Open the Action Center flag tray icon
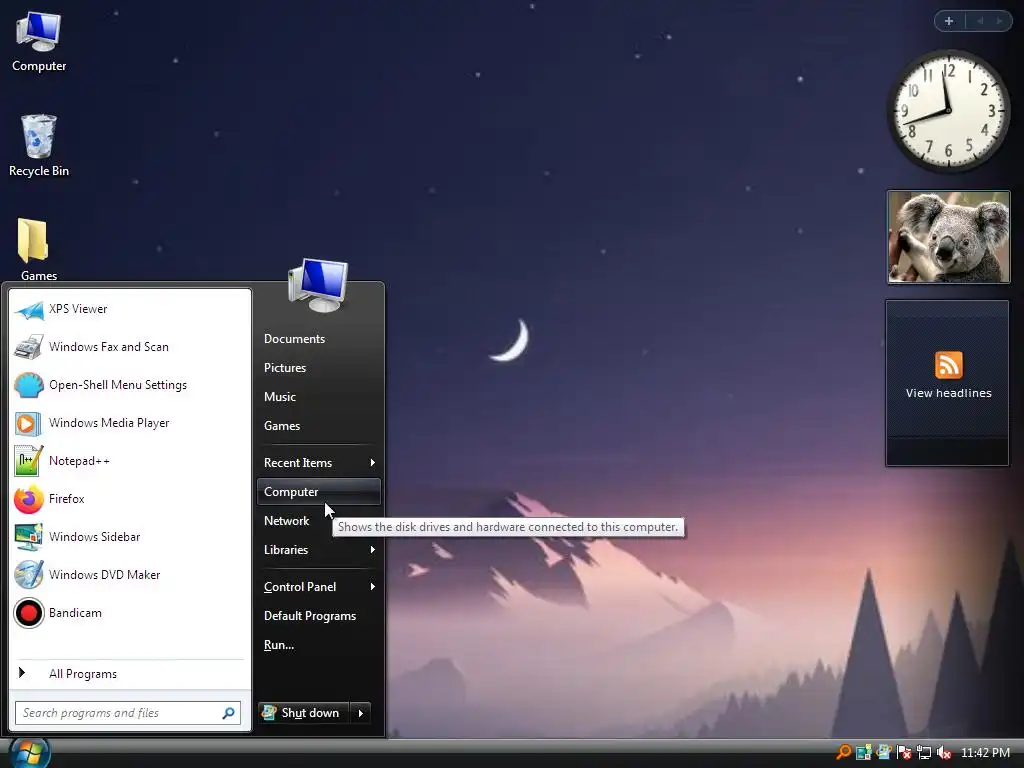This screenshot has width=1024, height=768. [904, 752]
